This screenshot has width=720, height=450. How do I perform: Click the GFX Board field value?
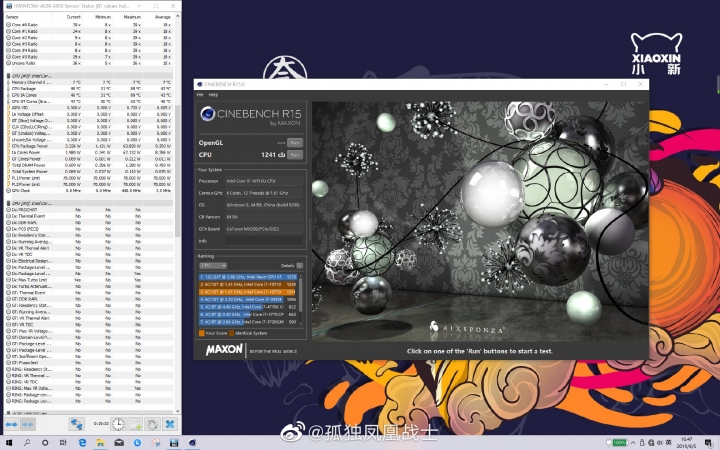click(x=264, y=229)
